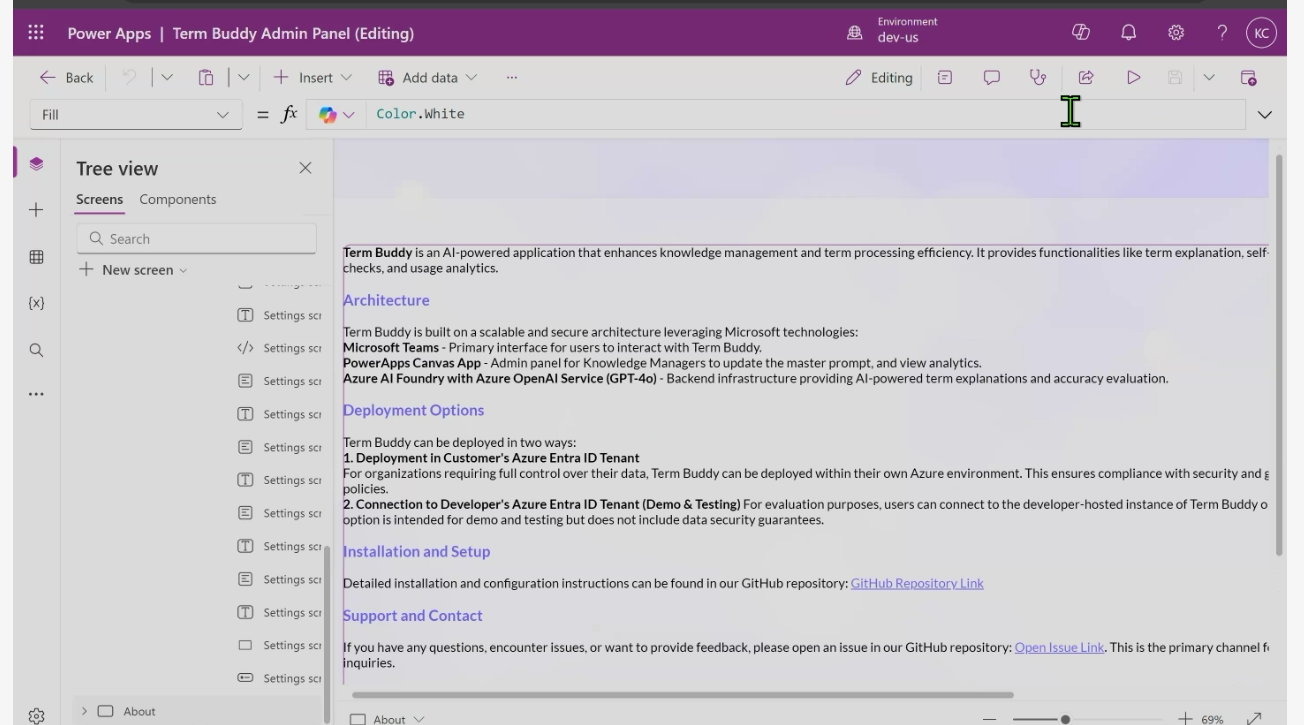Click the Undo arrow icon
1304x725 pixels.
pos(129,77)
